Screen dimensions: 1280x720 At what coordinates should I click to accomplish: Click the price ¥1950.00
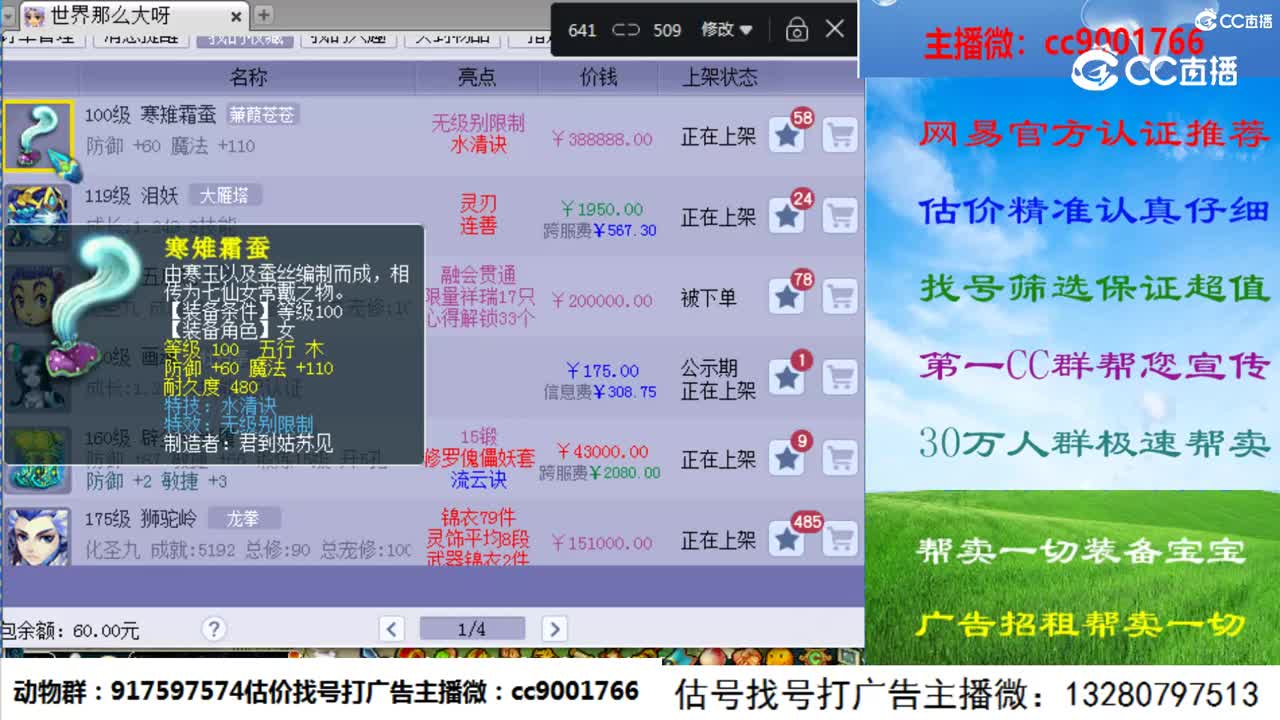coord(601,209)
